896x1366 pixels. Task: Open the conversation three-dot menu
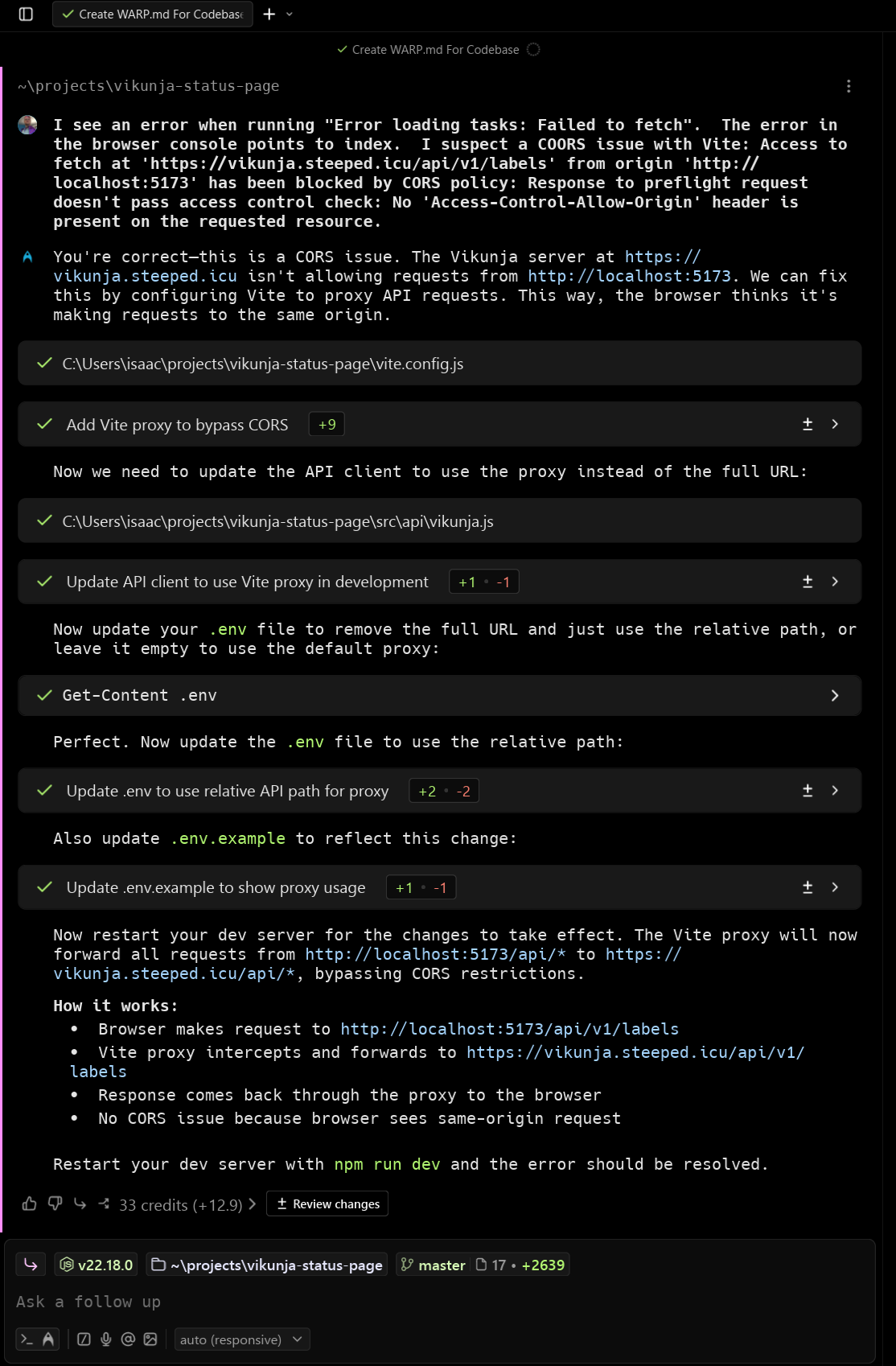tap(849, 86)
